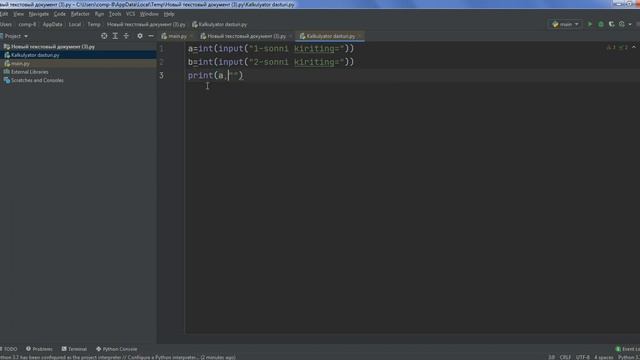Image resolution: width=640 pixels, height=360 pixels.
Task: Open the Window menu
Action: (149, 14)
